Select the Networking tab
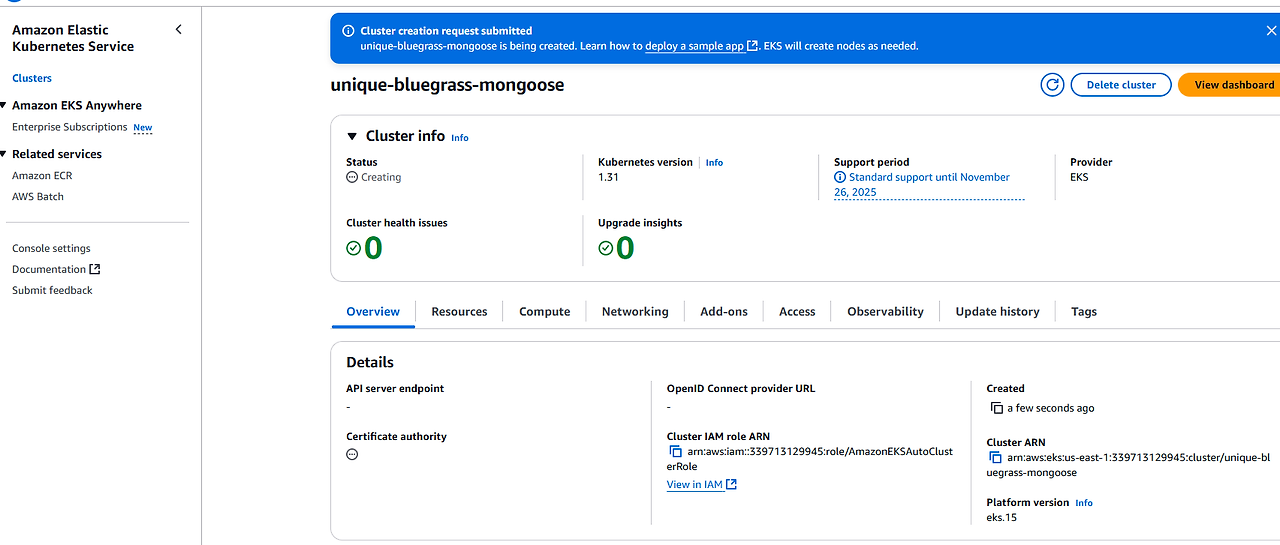 tap(635, 312)
